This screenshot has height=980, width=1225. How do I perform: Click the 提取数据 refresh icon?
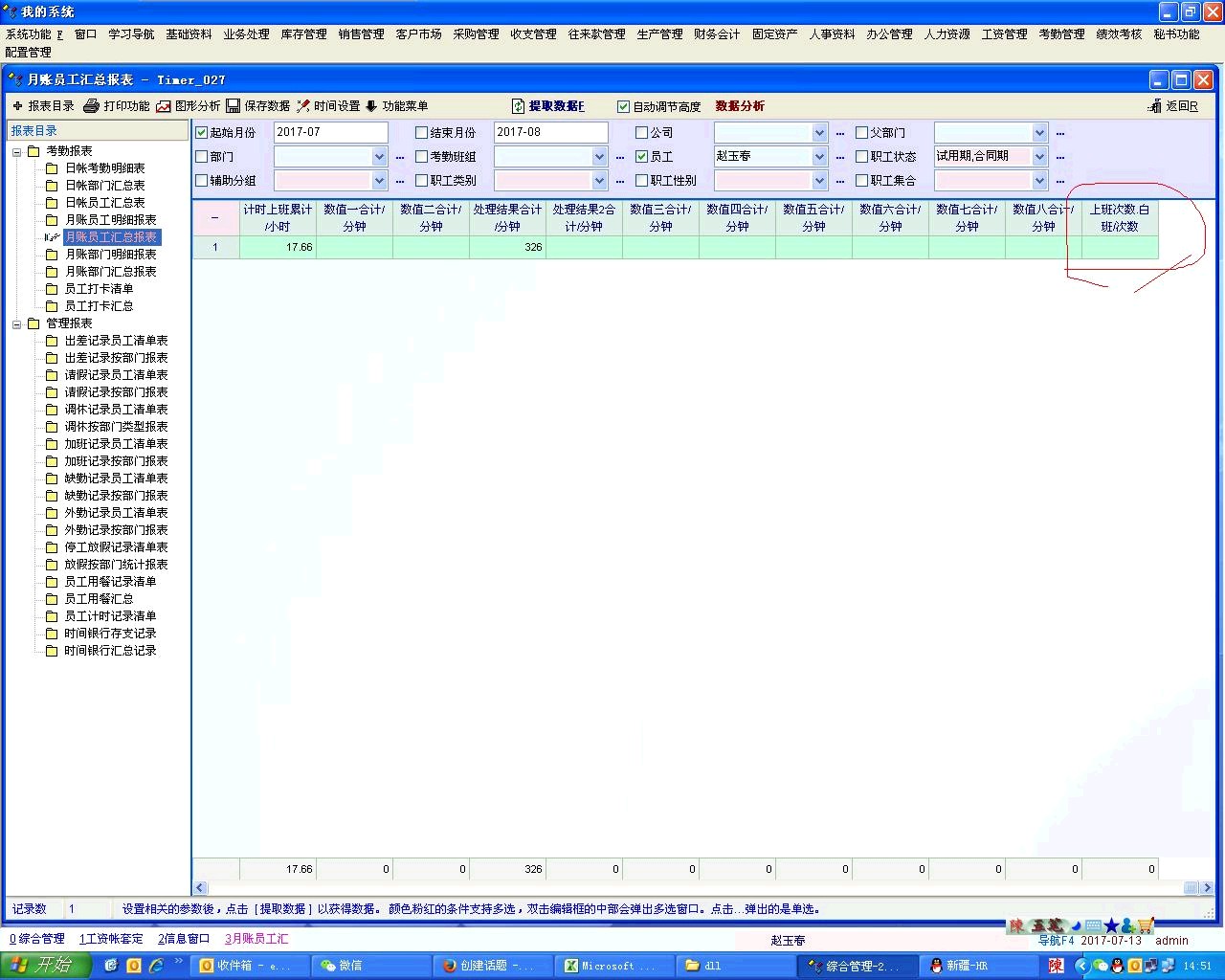pyautogui.click(x=518, y=106)
